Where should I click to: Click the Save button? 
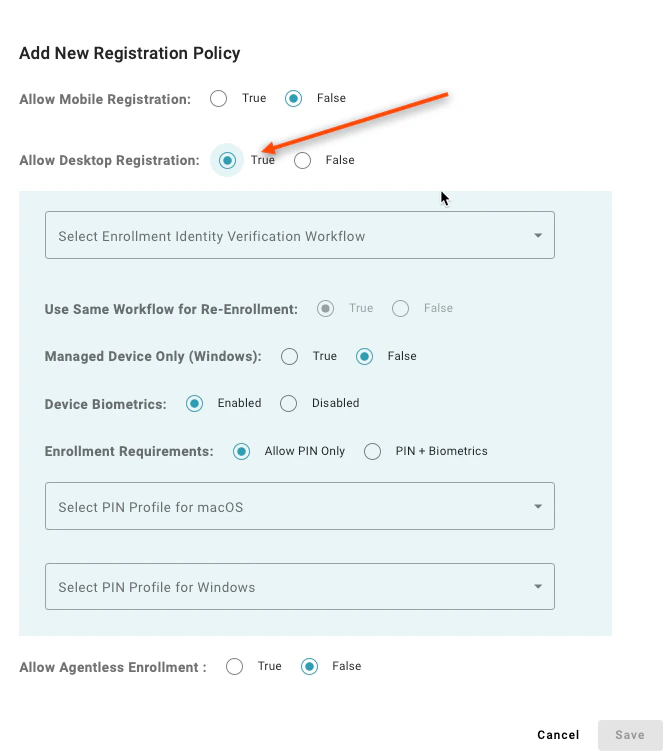(630, 735)
